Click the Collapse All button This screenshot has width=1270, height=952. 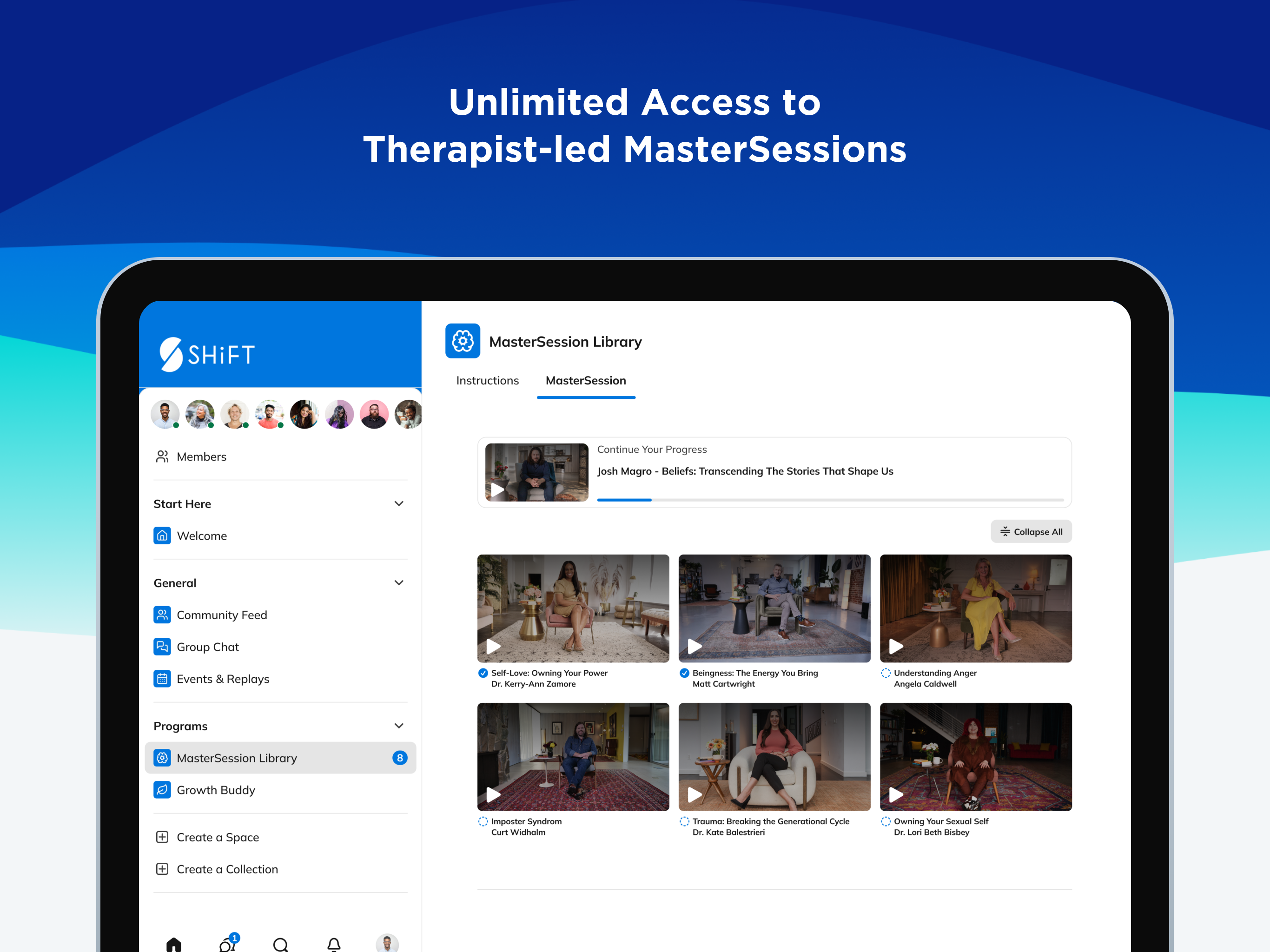coord(1031,532)
